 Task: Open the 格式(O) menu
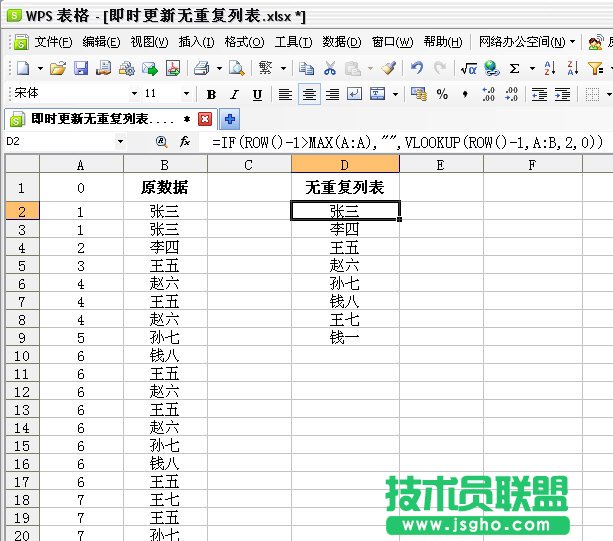pyautogui.click(x=244, y=41)
